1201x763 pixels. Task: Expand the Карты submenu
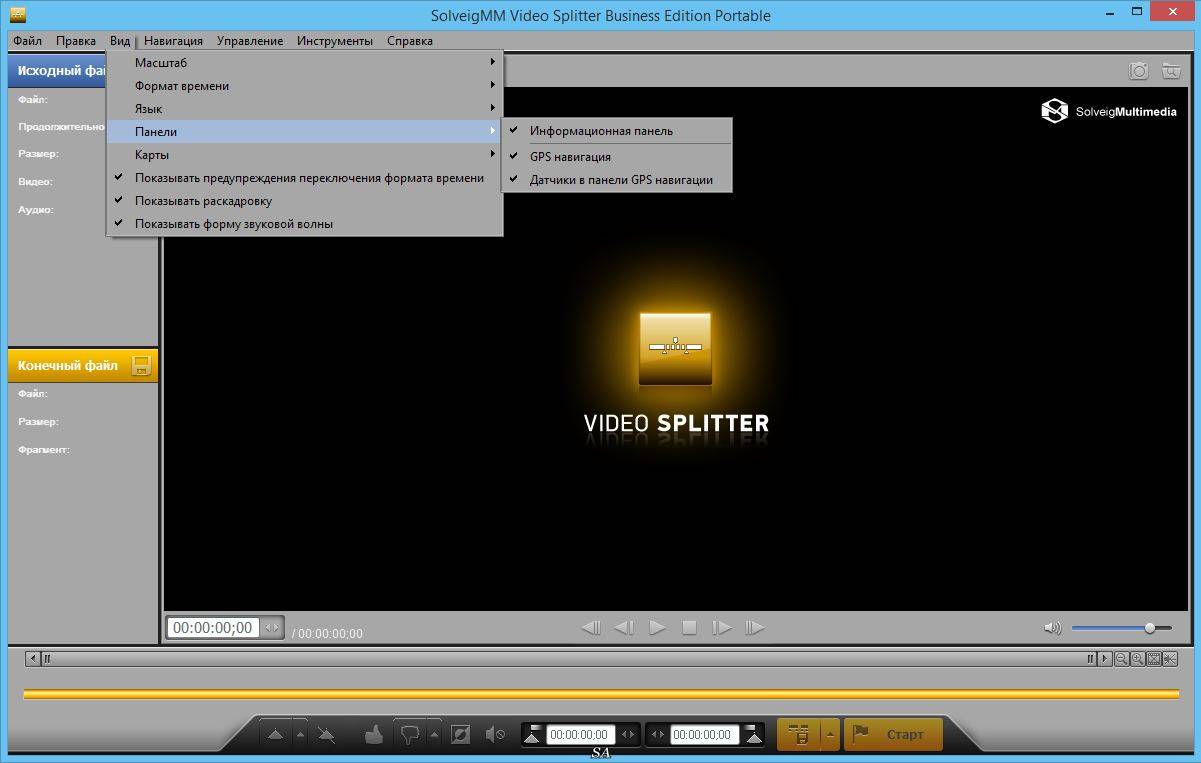click(304, 155)
